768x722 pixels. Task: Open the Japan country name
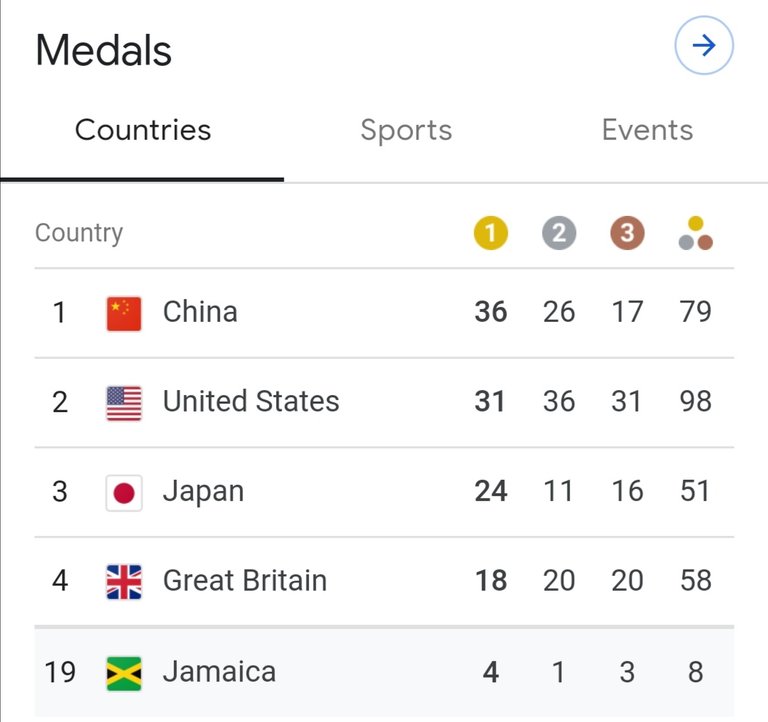pyautogui.click(x=203, y=491)
